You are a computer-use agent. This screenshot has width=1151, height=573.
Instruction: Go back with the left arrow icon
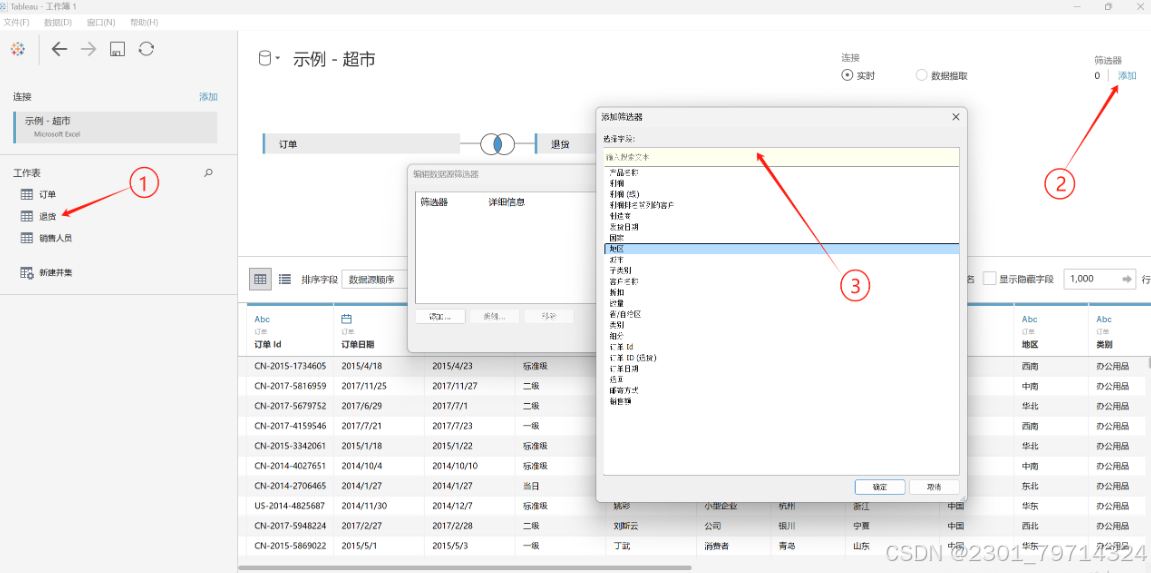59,49
